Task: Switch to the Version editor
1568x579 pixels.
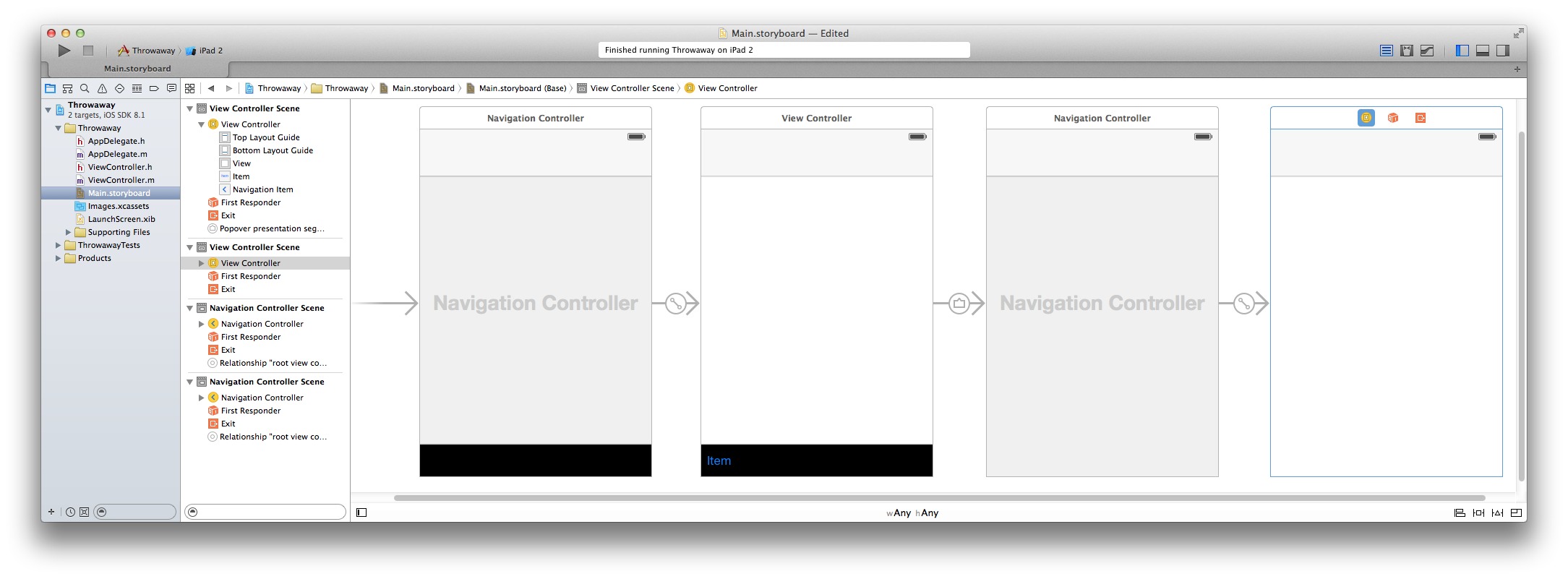Action: tap(1427, 51)
